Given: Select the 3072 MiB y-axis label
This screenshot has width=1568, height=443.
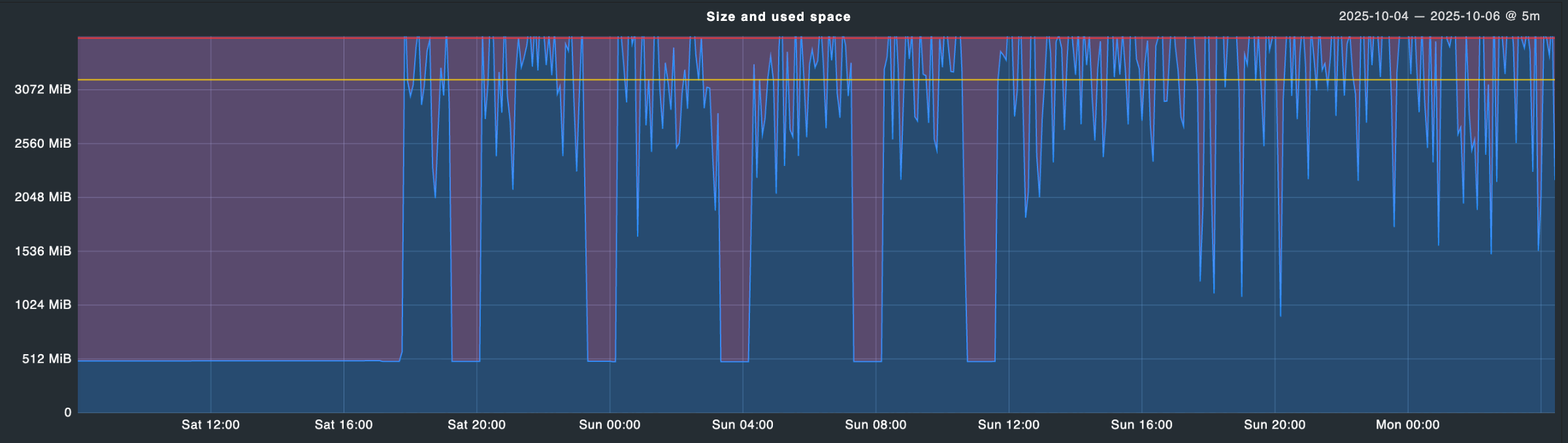Looking at the screenshot, I should pyautogui.click(x=42, y=90).
